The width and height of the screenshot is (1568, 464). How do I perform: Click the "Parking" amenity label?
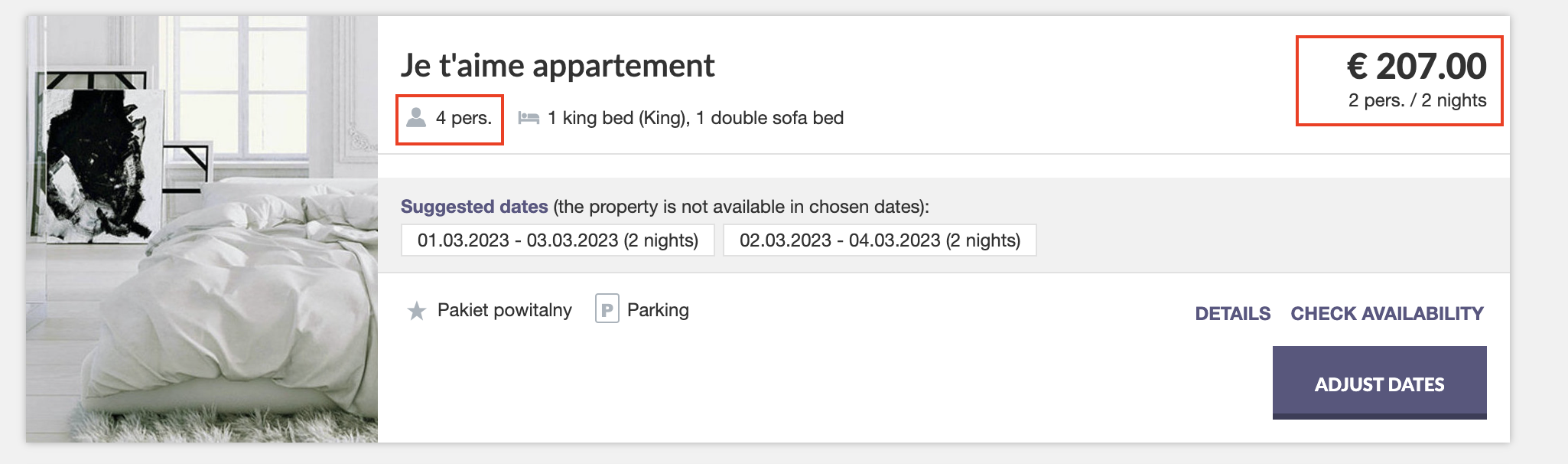pos(658,310)
